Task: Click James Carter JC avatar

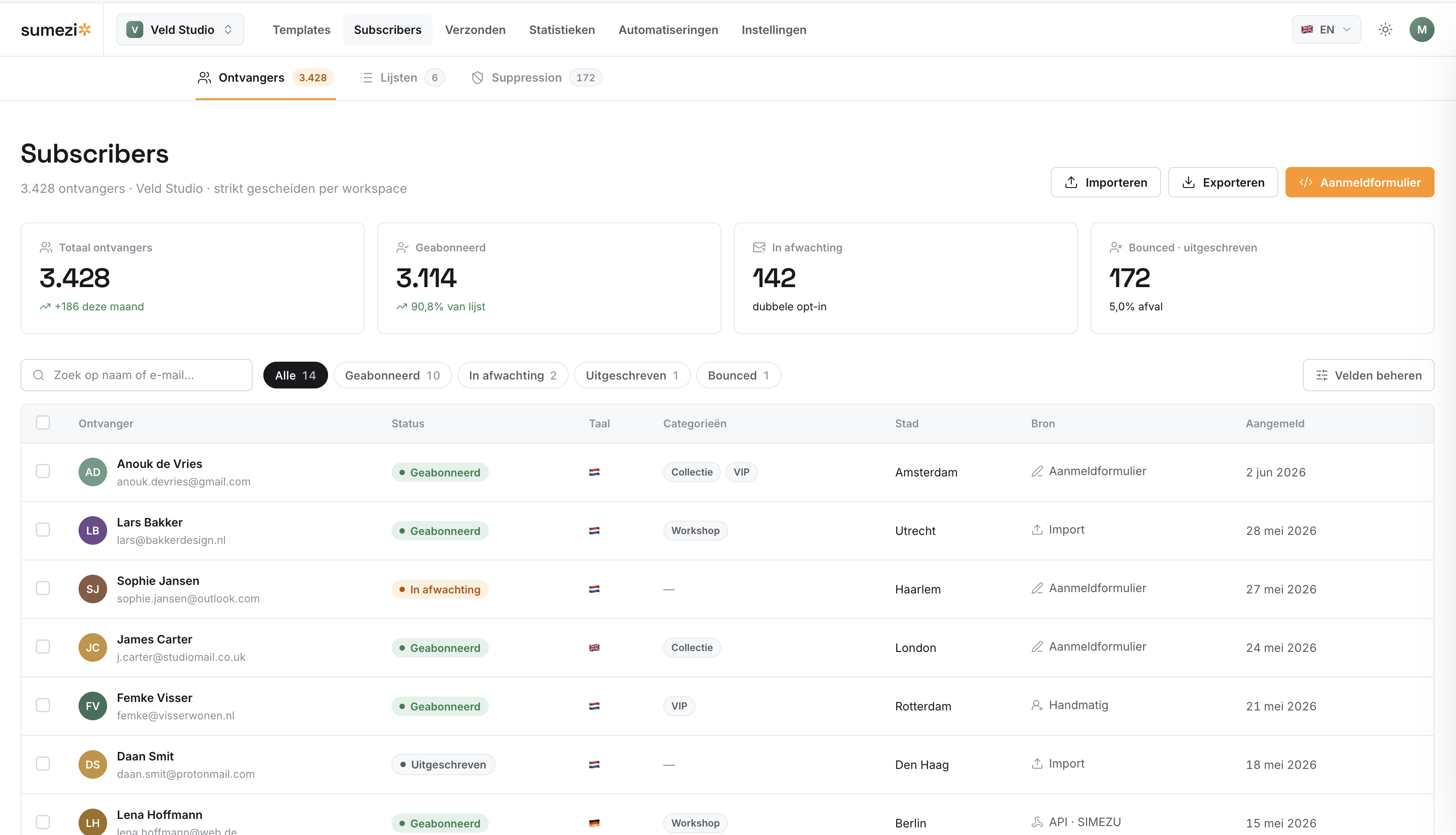Action: [92, 647]
